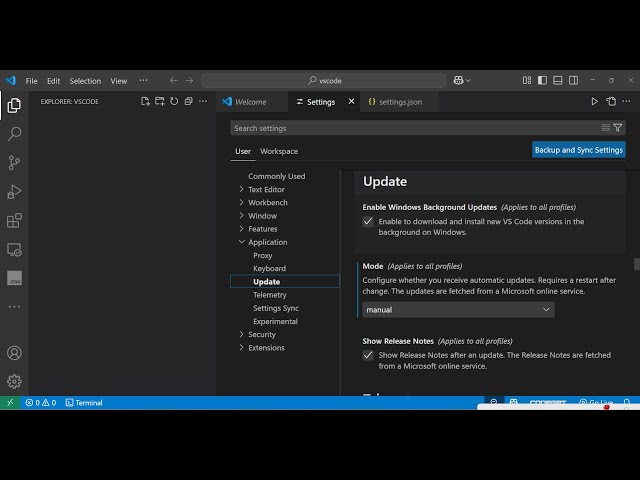The image size is (640, 480).
Task: Select Proxy under Application settings
Action: (262, 256)
